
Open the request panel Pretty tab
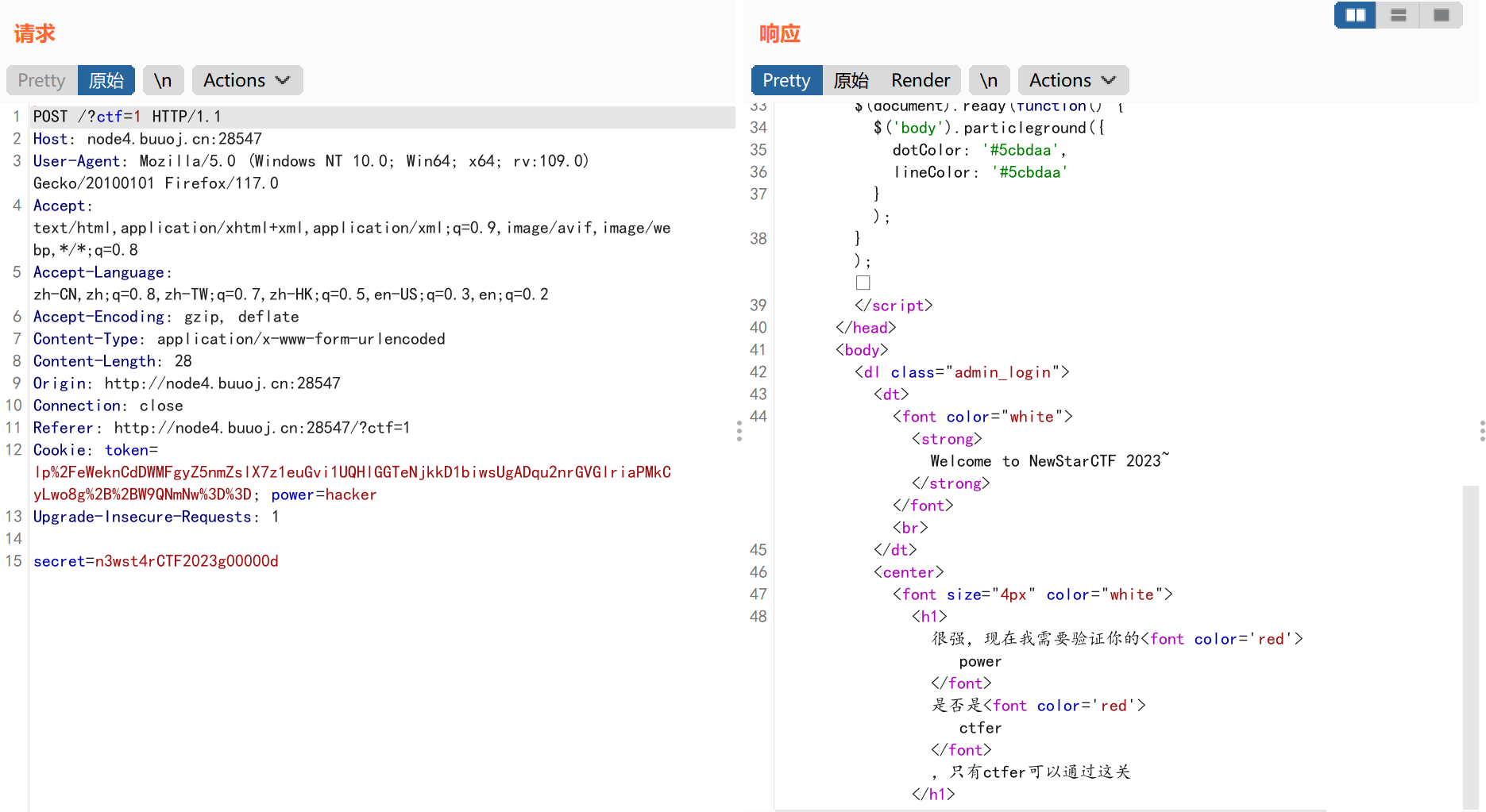tap(41, 80)
